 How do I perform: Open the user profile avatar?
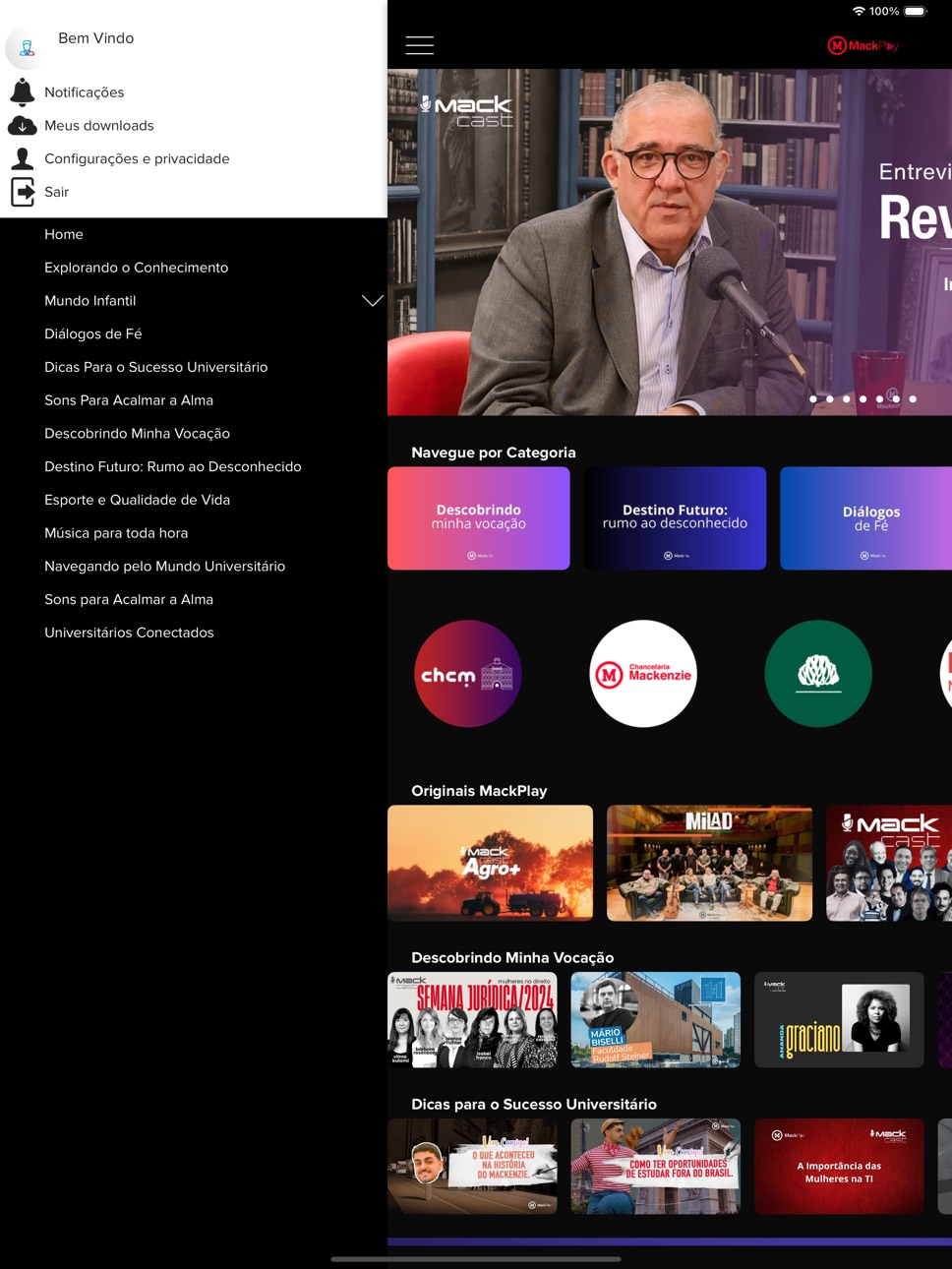[26, 47]
